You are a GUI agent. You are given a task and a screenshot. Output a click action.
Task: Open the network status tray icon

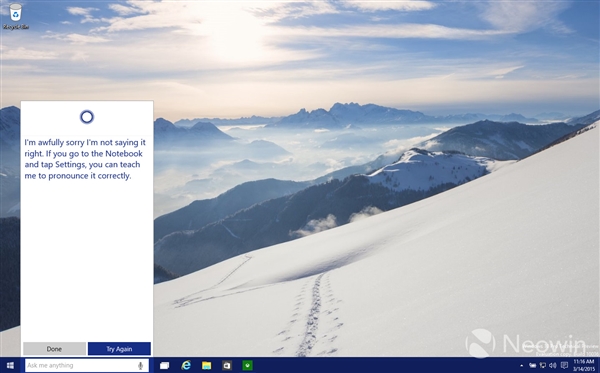[x=543, y=365]
